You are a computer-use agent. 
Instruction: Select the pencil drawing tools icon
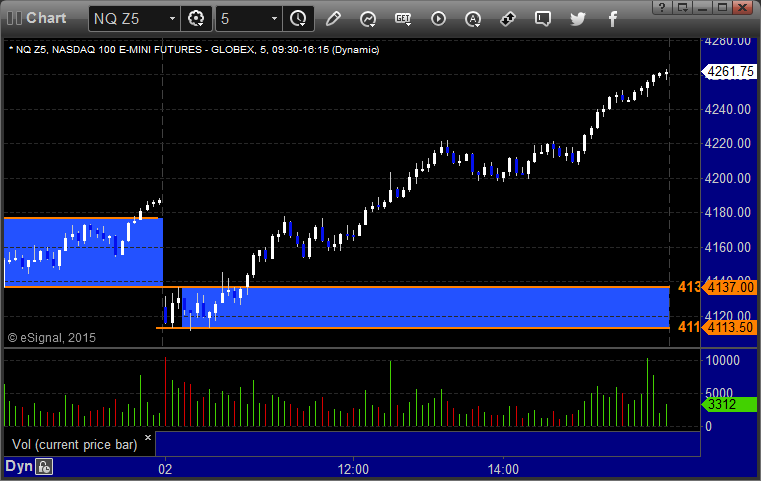click(x=333, y=19)
